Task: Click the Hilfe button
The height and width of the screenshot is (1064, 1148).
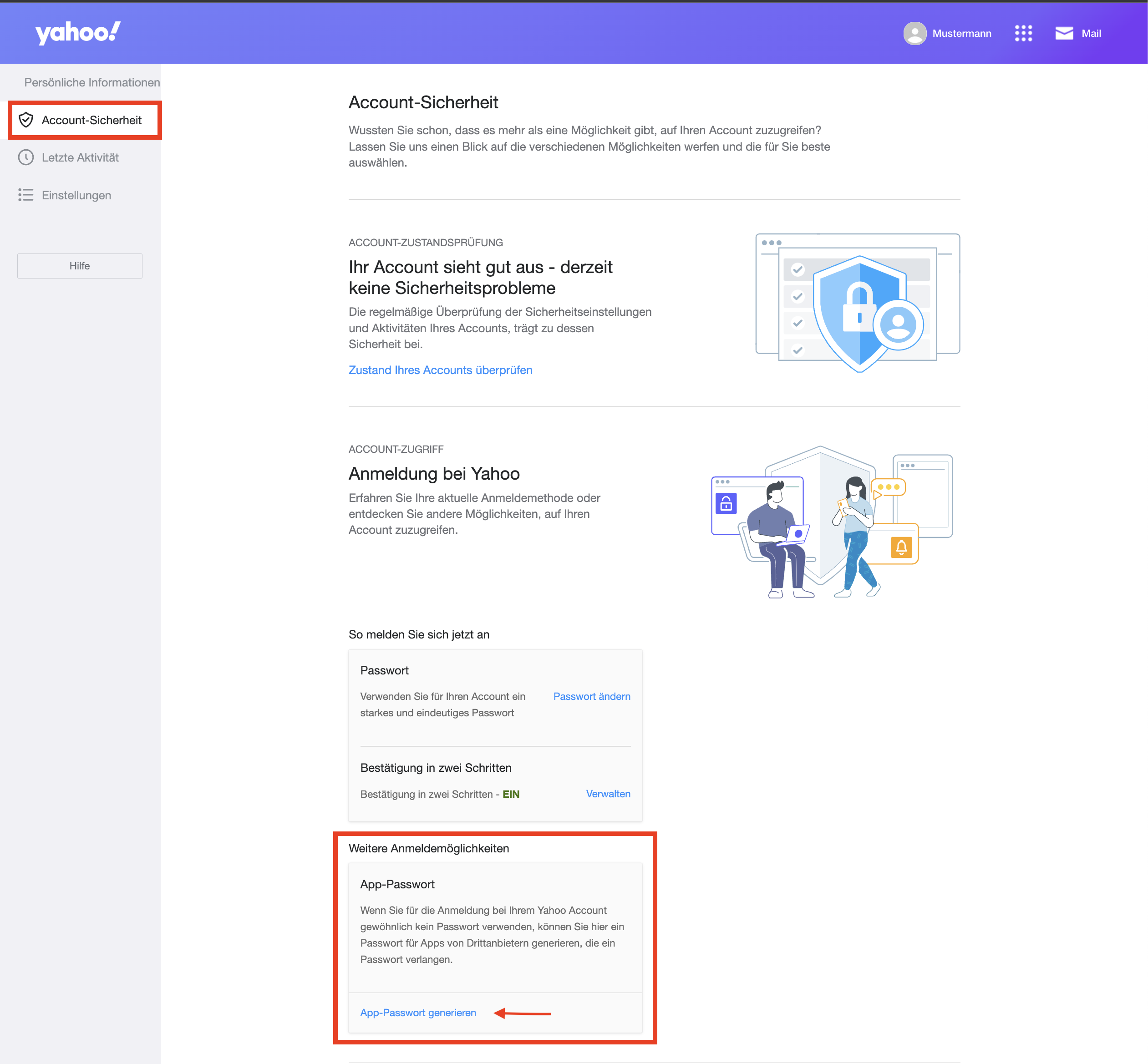Action: tap(80, 266)
